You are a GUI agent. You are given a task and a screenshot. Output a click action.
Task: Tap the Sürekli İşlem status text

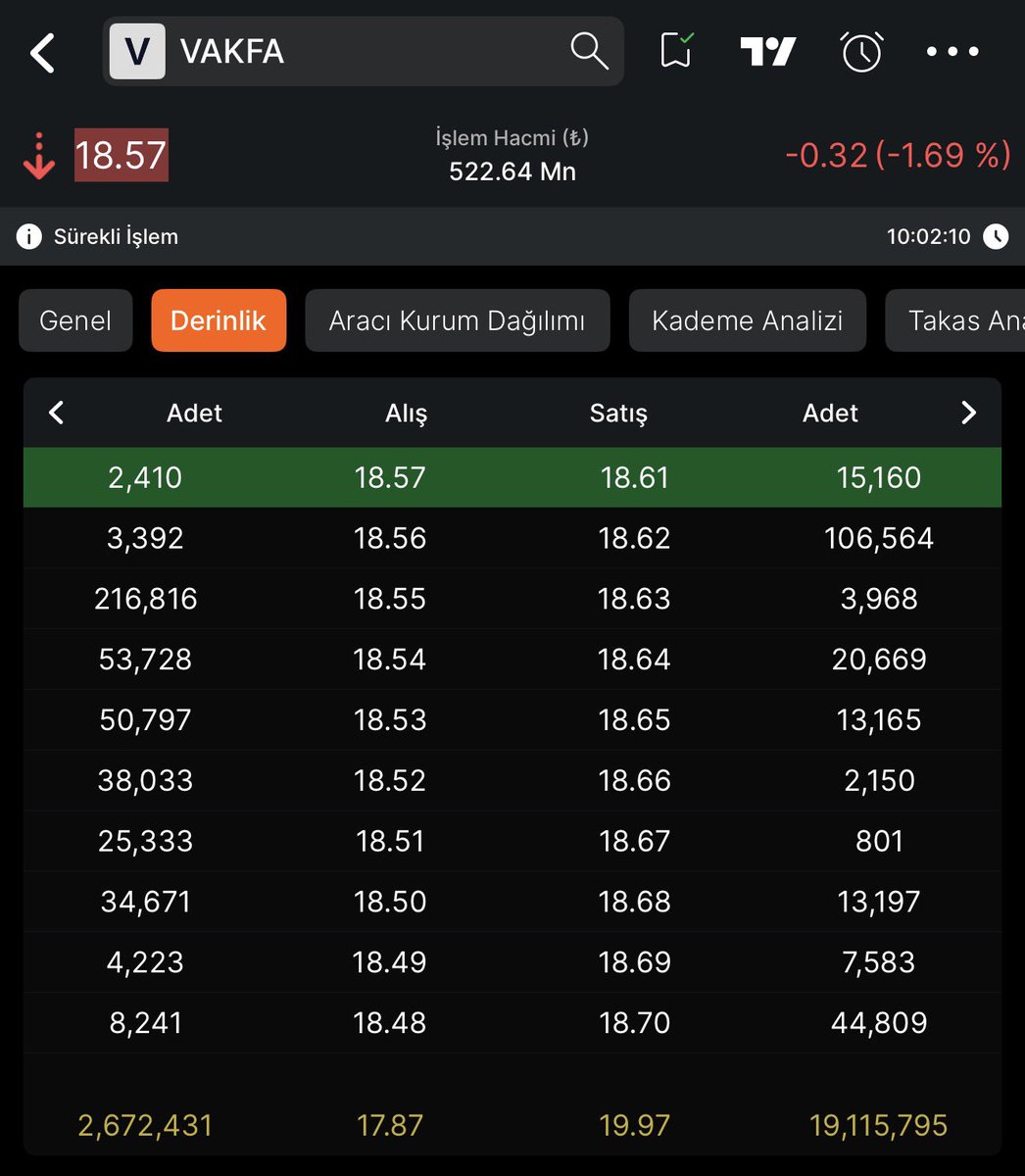click(116, 236)
